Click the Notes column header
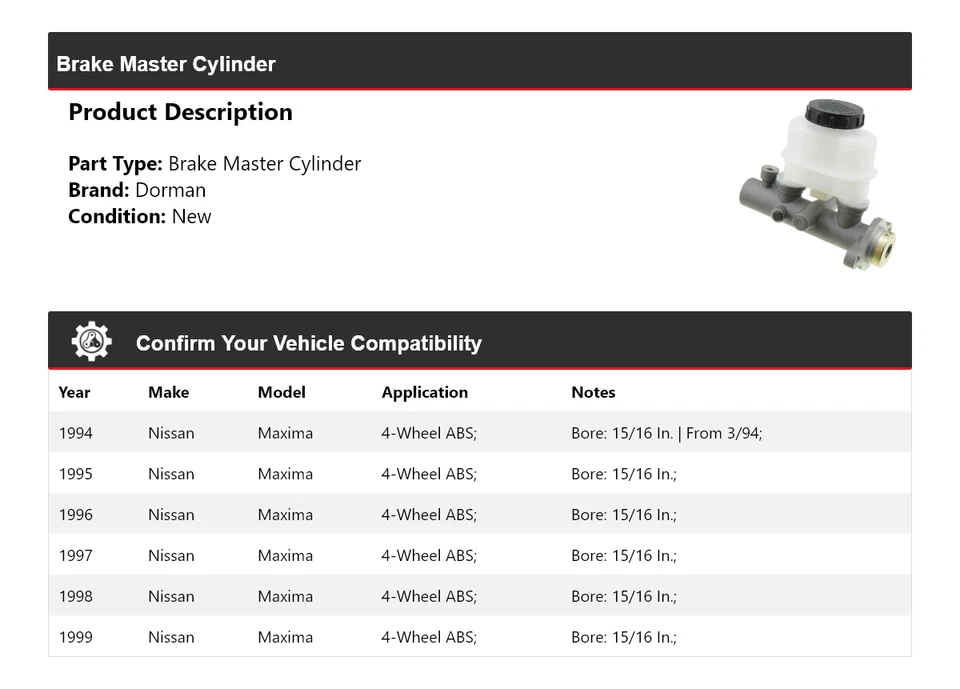Image resolution: width=960 pixels, height=689 pixels. pyautogui.click(x=593, y=392)
